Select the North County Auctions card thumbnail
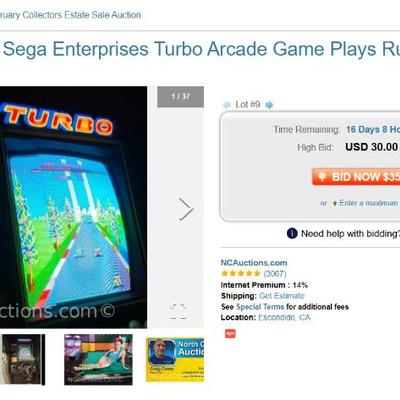Viewport: 400px width, 400px height. pyautogui.click(x=175, y=359)
